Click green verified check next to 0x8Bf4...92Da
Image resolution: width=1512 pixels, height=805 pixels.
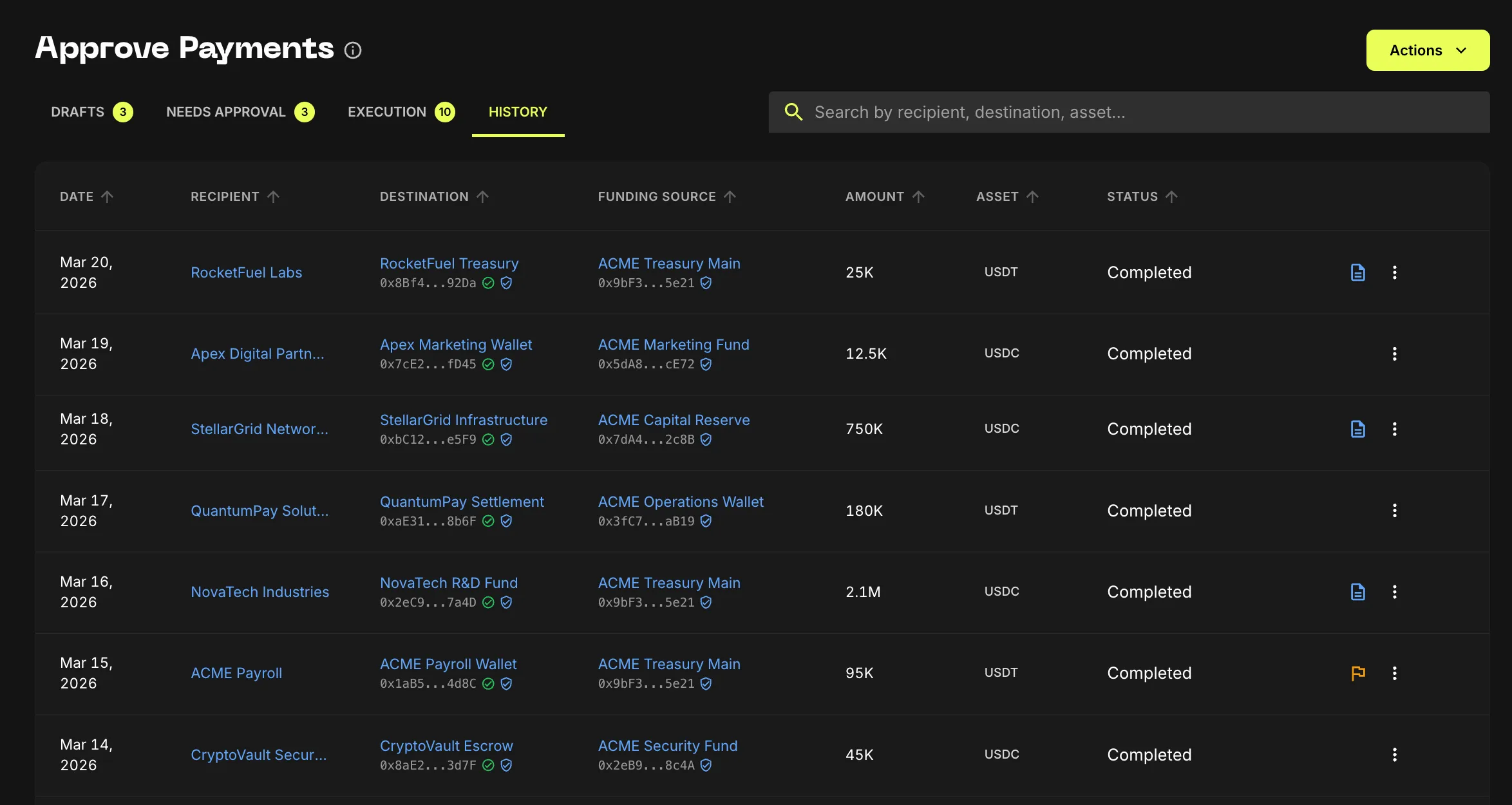click(x=488, y=283)
